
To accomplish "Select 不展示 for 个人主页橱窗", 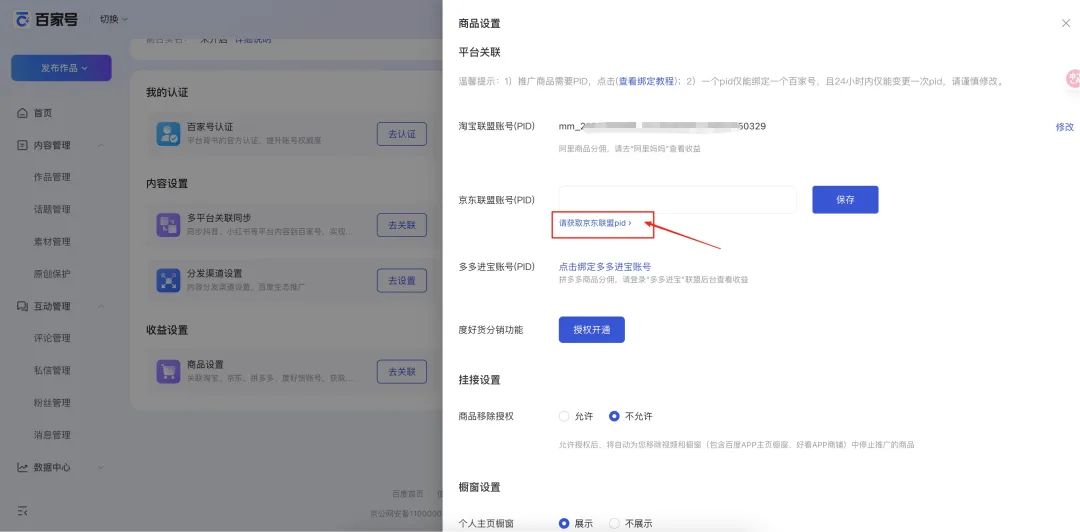I will pyautogui.click(x=614, y=524).
